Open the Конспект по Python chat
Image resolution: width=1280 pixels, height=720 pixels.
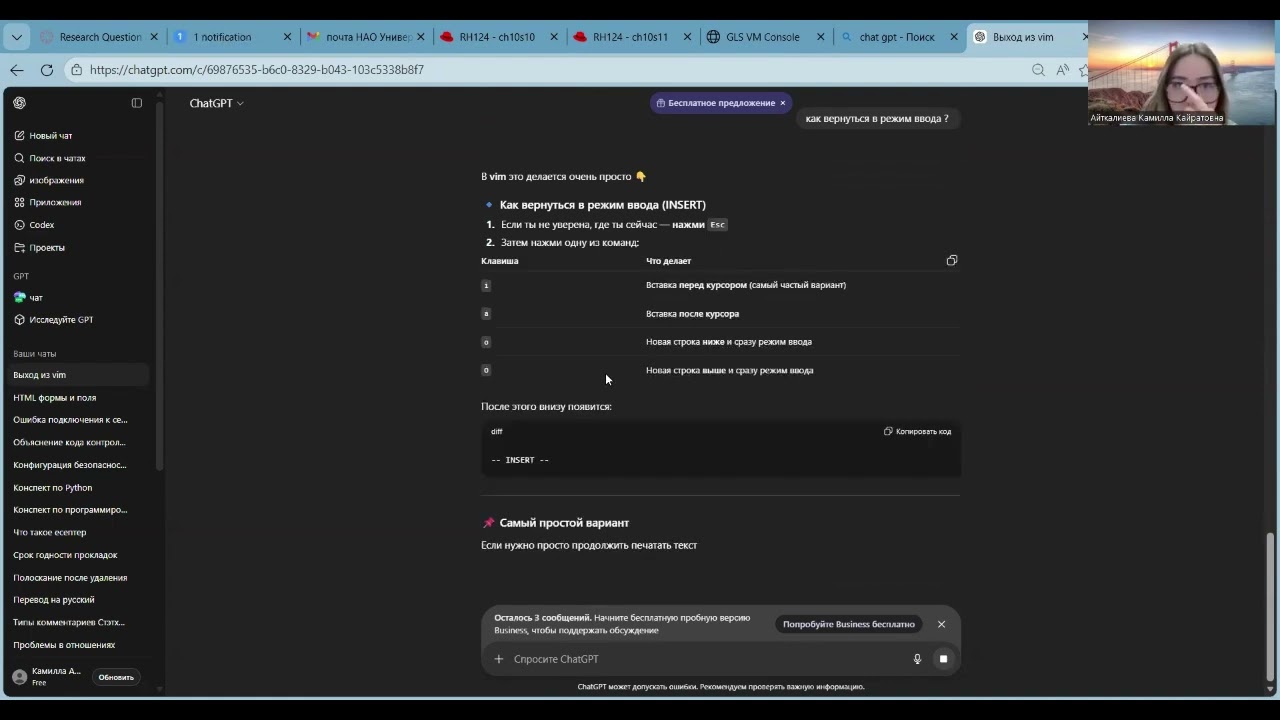(78, 487)
